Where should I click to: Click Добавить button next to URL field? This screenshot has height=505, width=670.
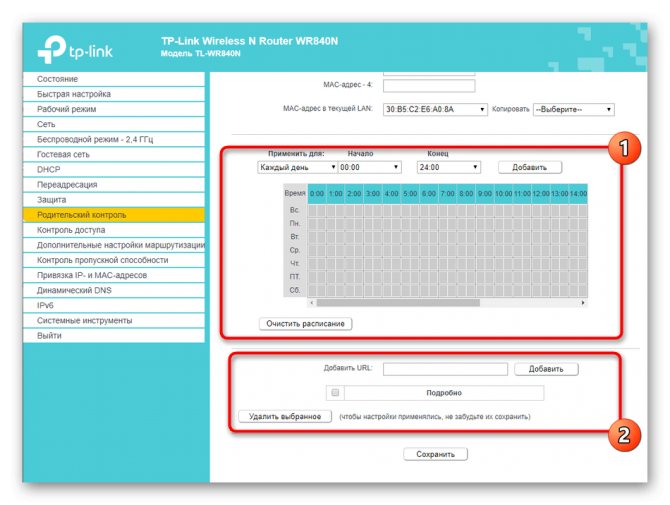coord(546,369)
